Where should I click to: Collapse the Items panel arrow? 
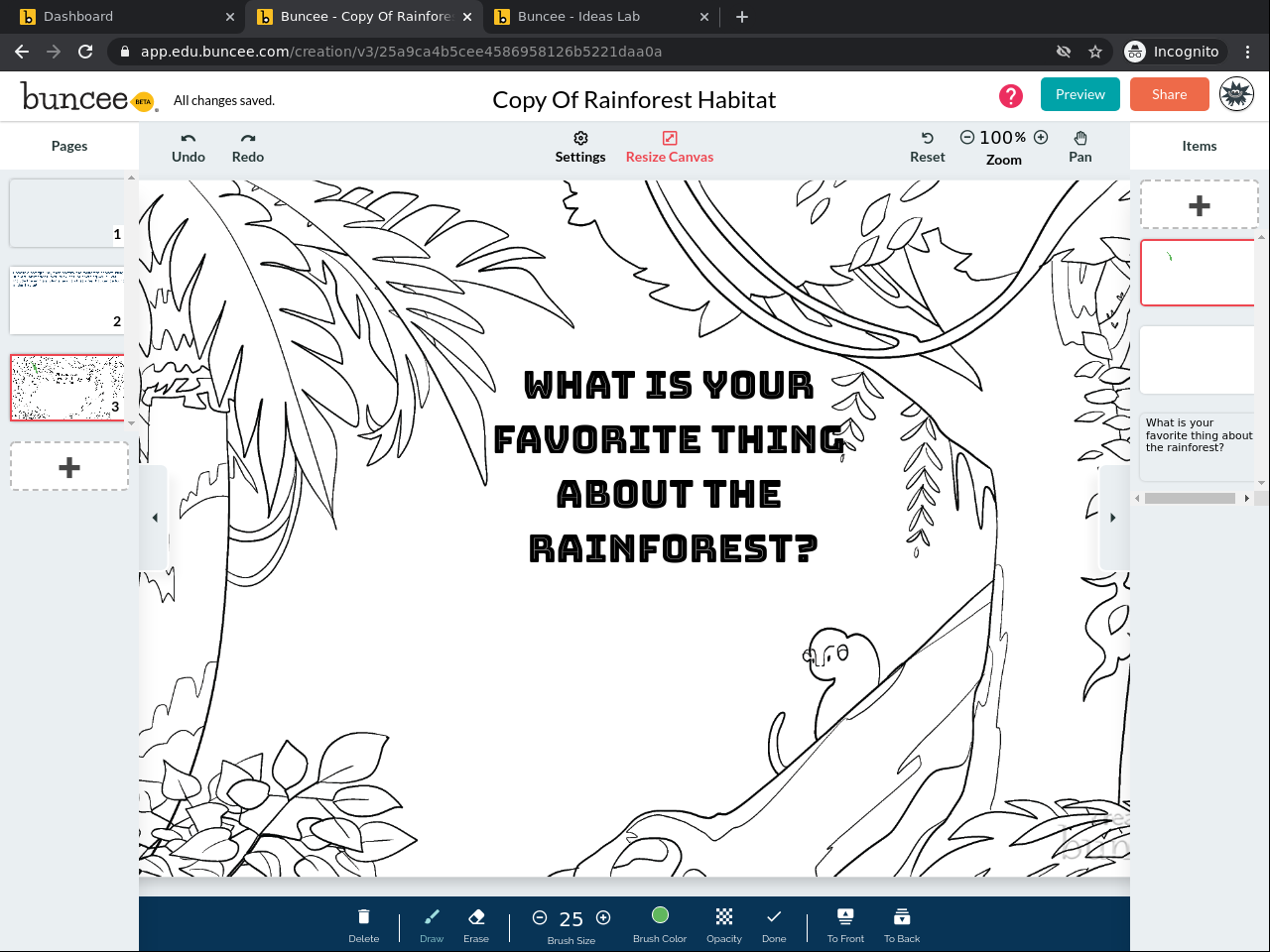click(1113, 518)
